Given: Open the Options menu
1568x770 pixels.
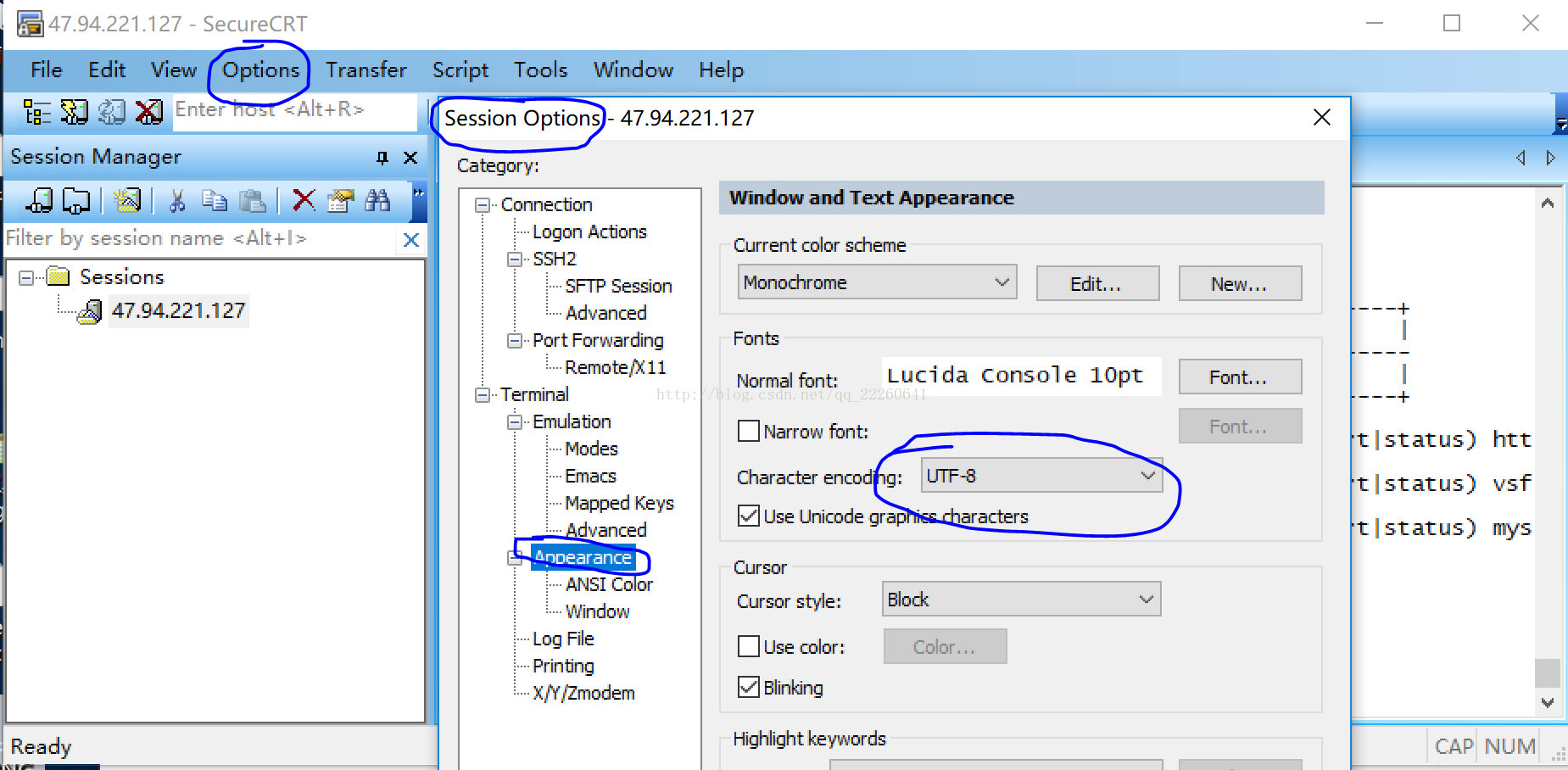Looking at the screenshot, I should point(260,70).
